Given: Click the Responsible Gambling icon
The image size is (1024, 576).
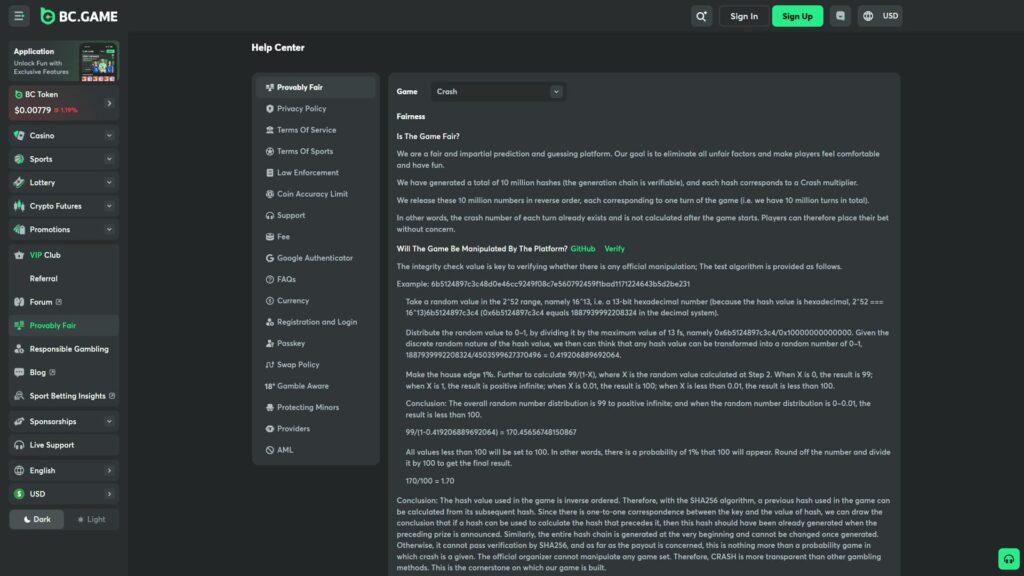Looking at the screenshot, I should coord(19,349).
